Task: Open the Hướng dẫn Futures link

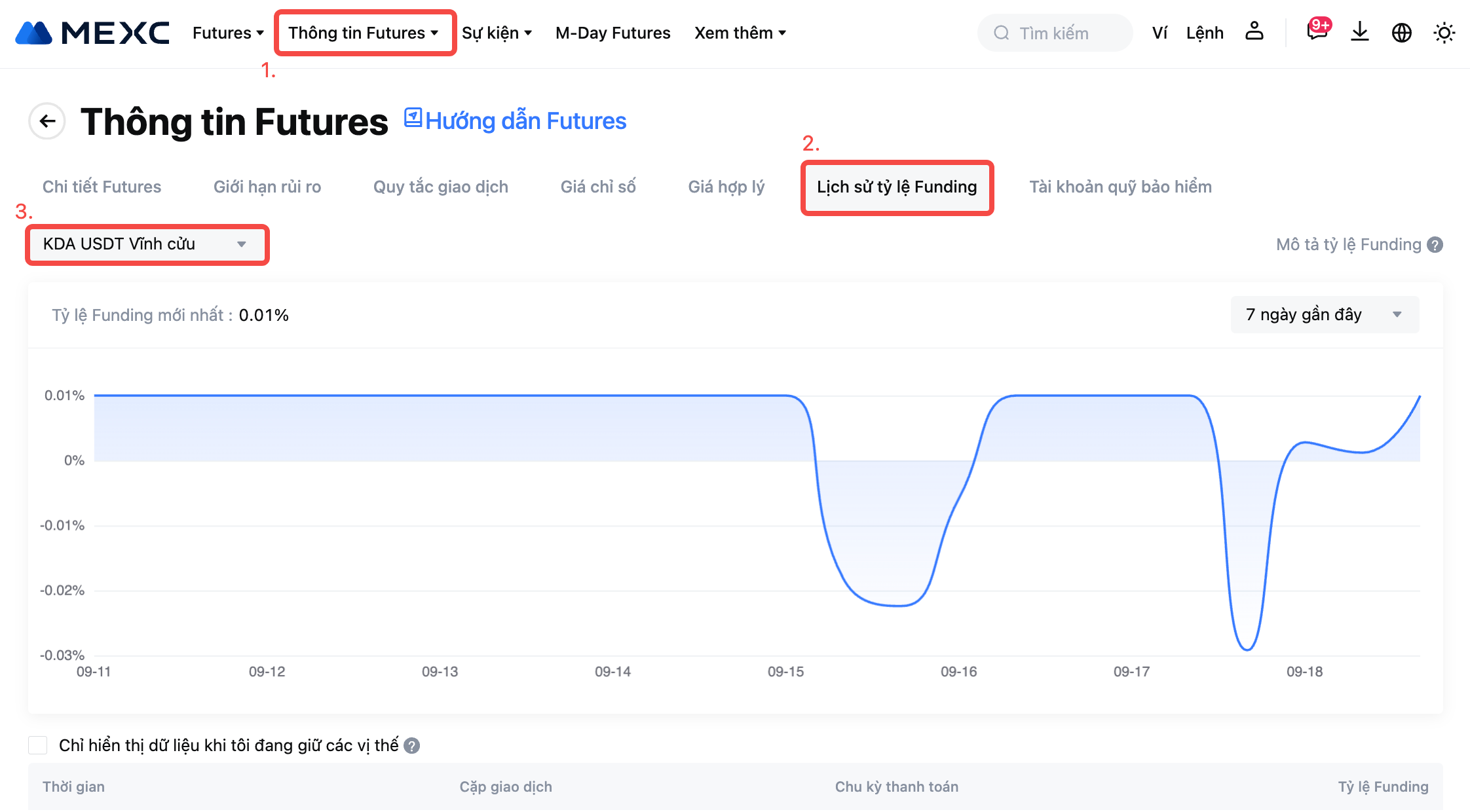Action: click(516, 121)
